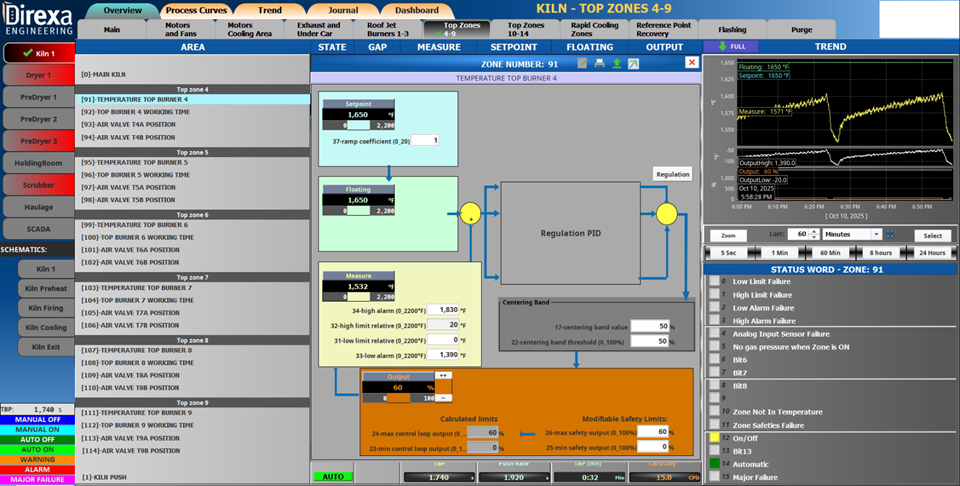Click the left yellow summing junction circle

(x=470, y=214)
